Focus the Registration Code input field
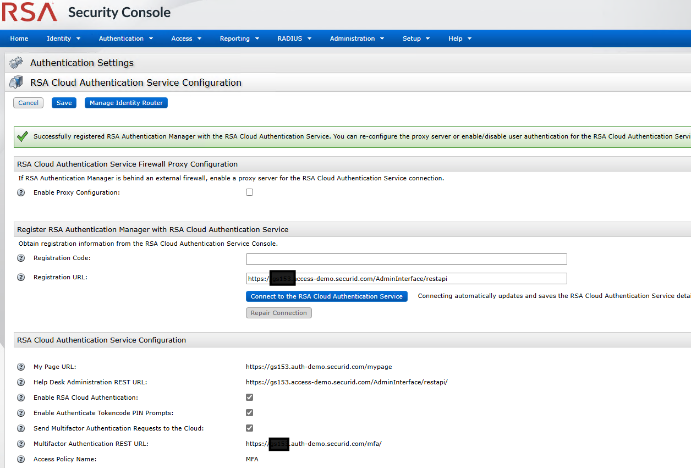 coord(407,260)
